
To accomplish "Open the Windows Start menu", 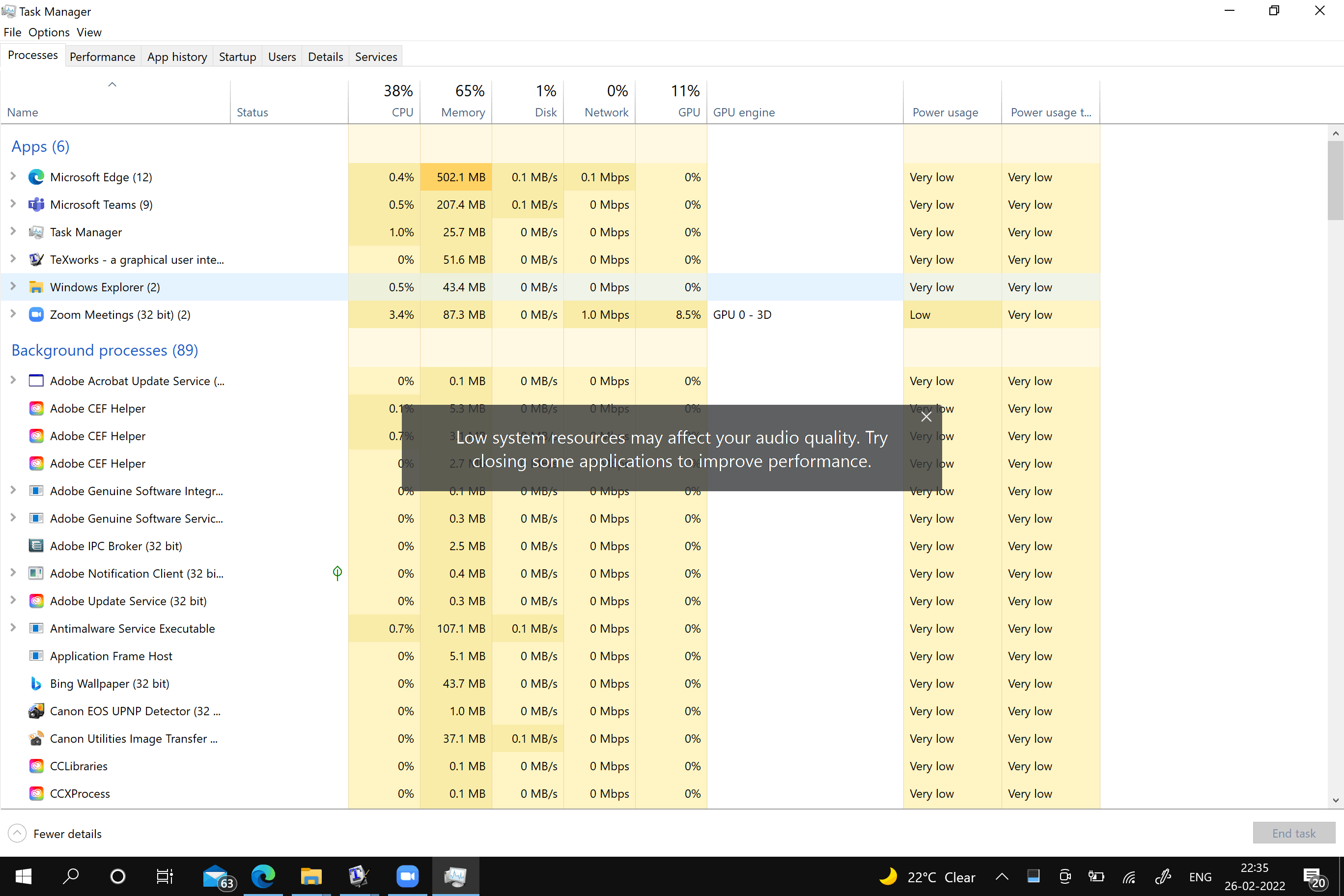I will click(x=24, y=876).
